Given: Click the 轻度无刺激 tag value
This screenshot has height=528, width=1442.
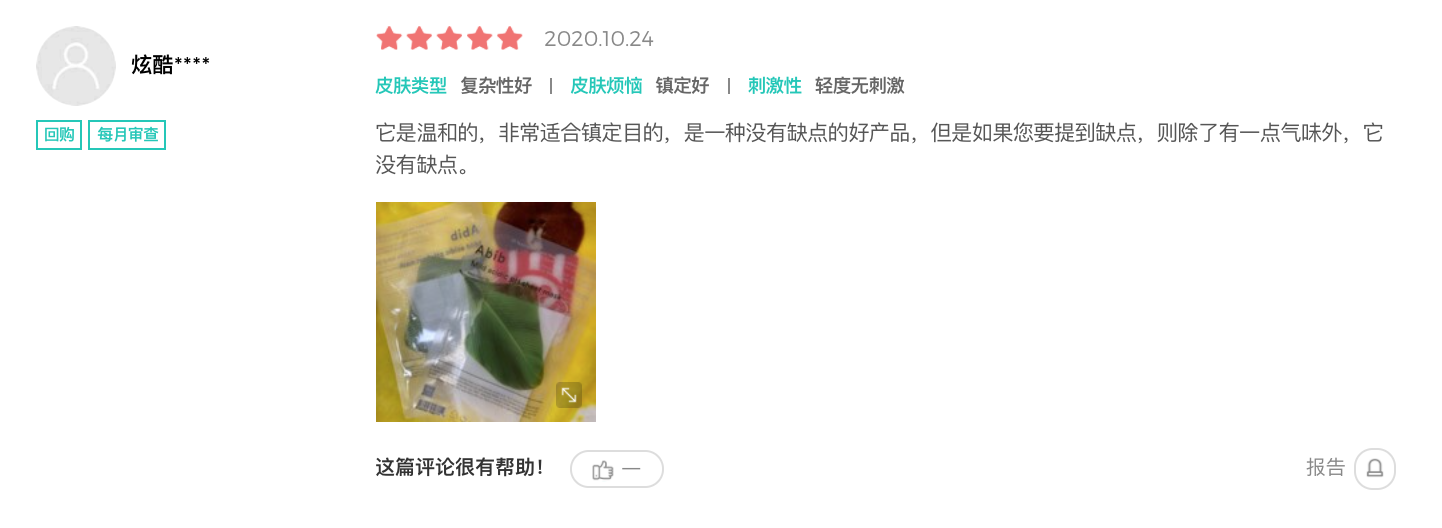Looking at the screenshot, I should (x=860, y=86).
